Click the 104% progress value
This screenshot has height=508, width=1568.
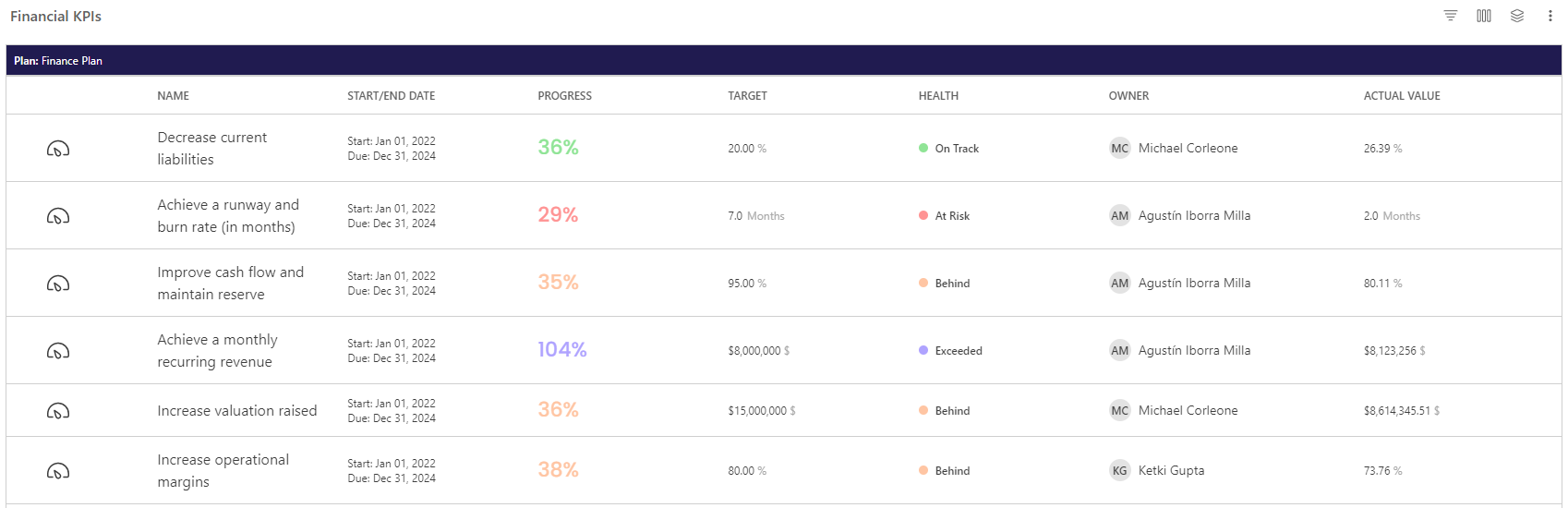[562, 350]
